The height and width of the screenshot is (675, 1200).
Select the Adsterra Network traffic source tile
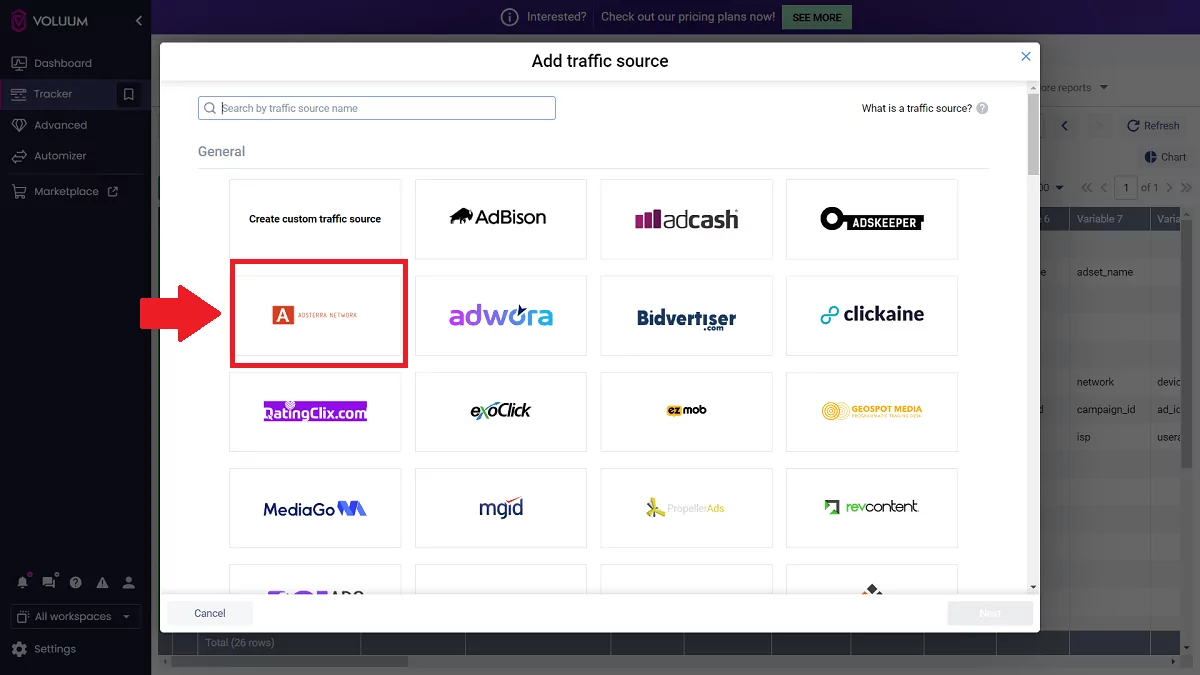[318, 313]
